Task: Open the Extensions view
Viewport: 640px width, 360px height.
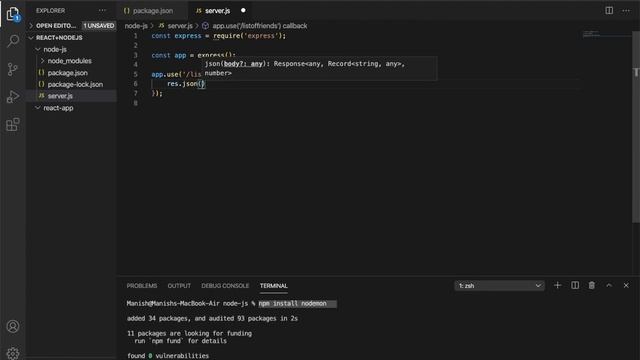Action: (13, 124)
